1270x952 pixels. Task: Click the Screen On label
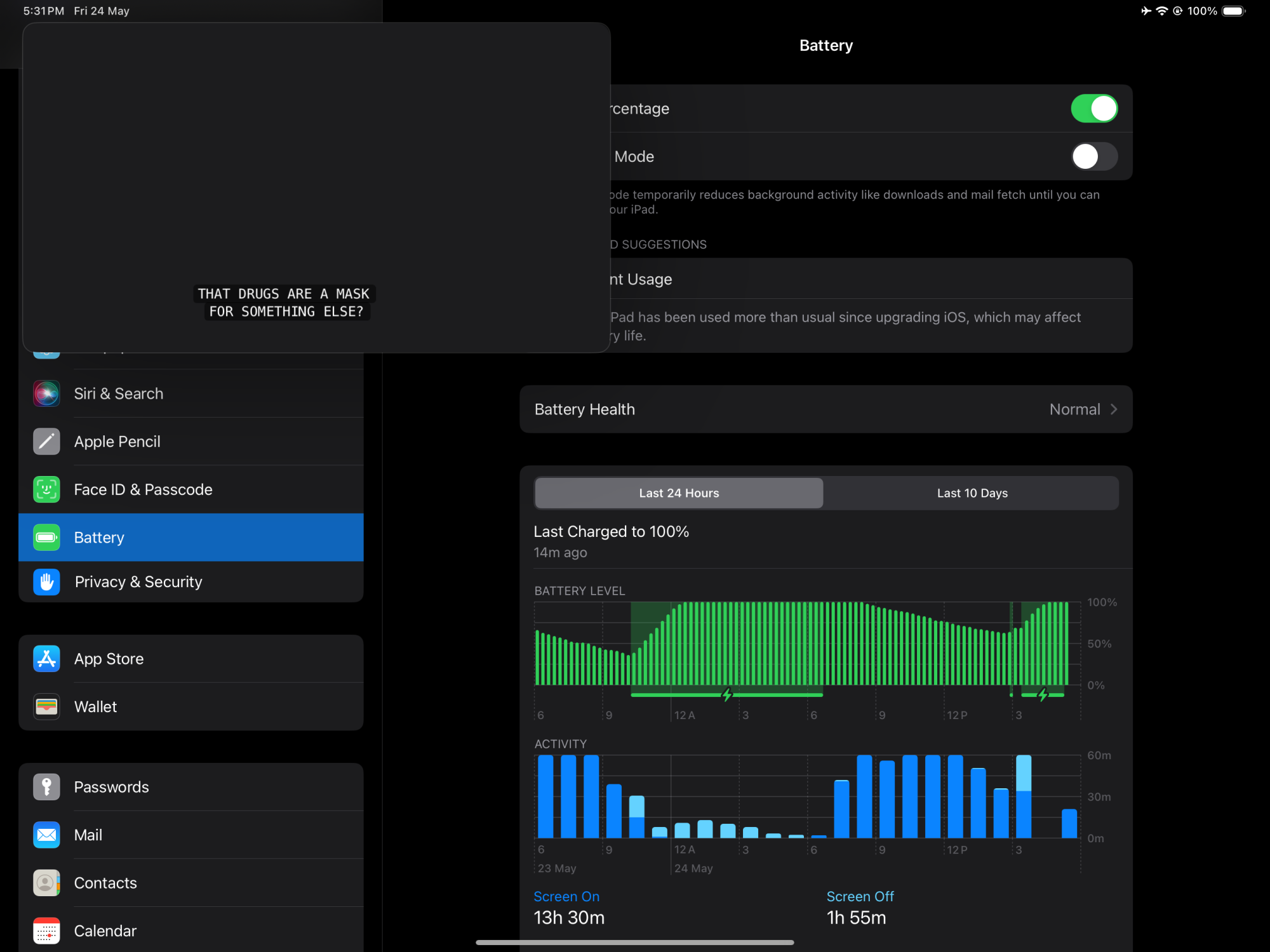tap(566, 896)
